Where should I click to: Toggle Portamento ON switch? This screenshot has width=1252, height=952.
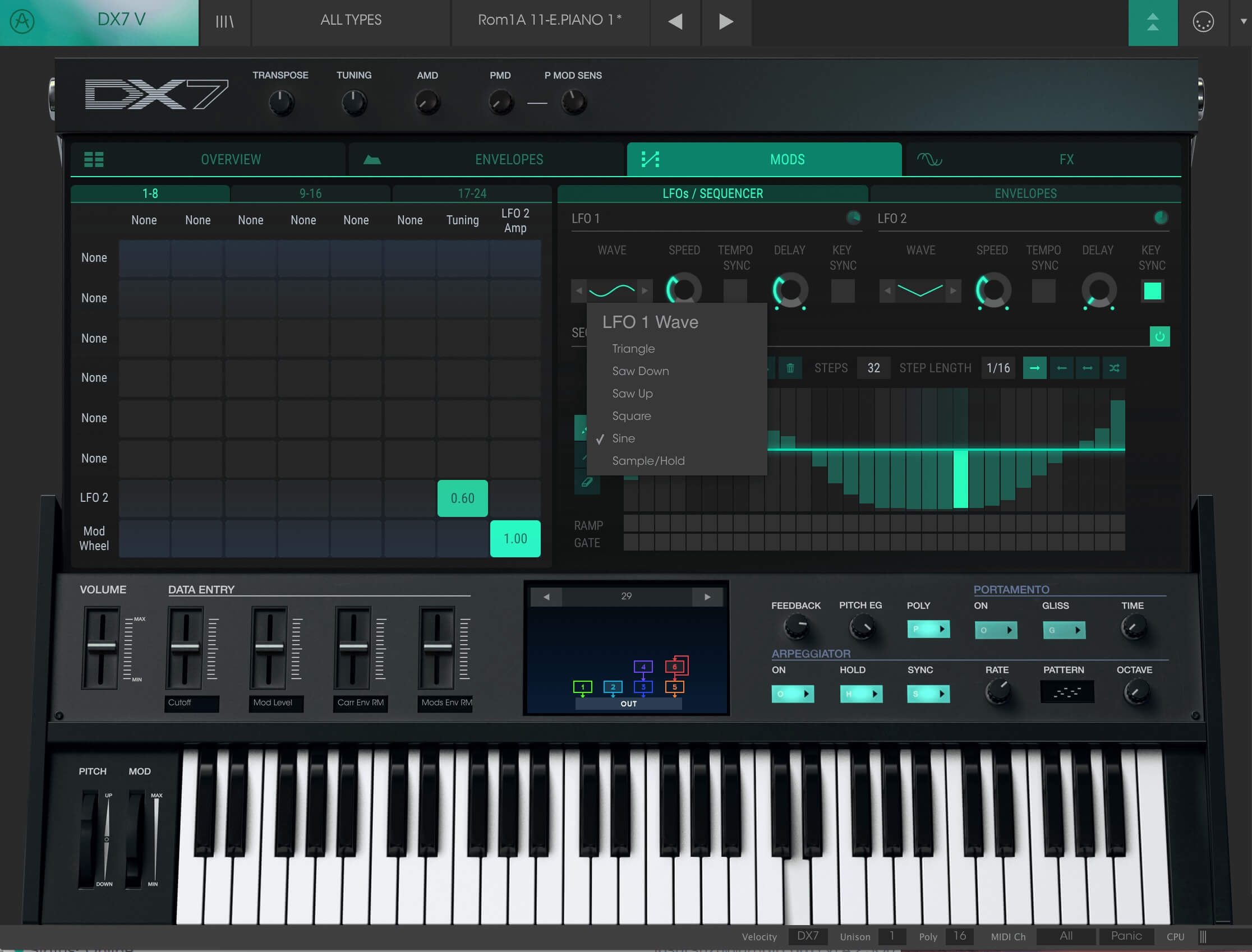coord(996,630)
